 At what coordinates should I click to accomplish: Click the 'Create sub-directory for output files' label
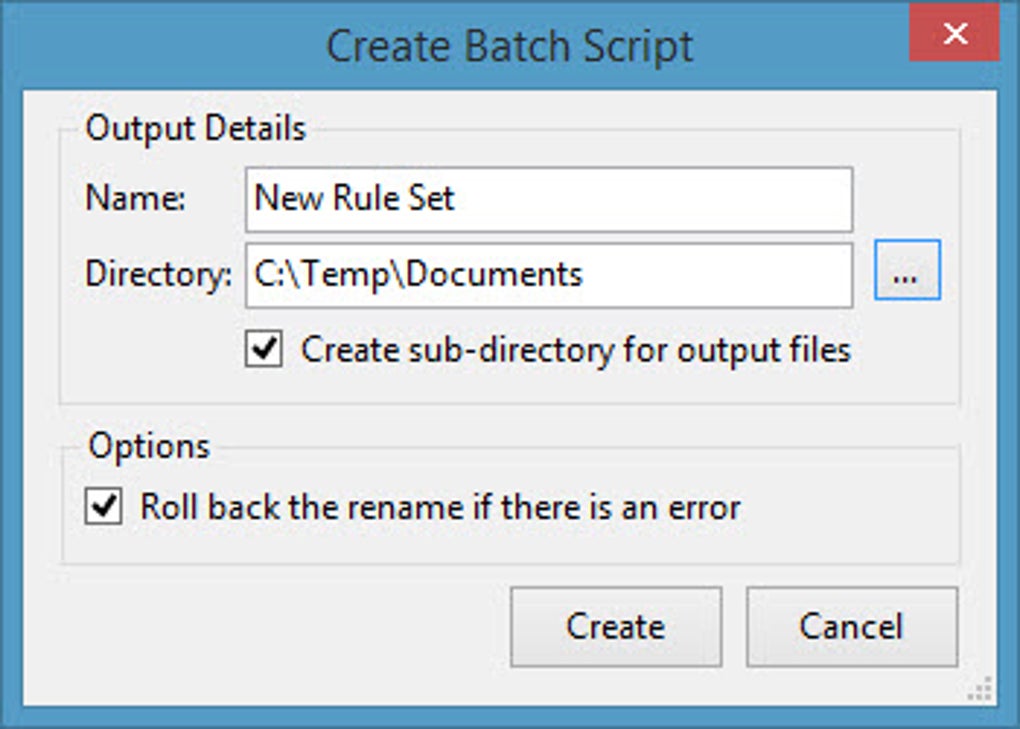click(575, 350)
